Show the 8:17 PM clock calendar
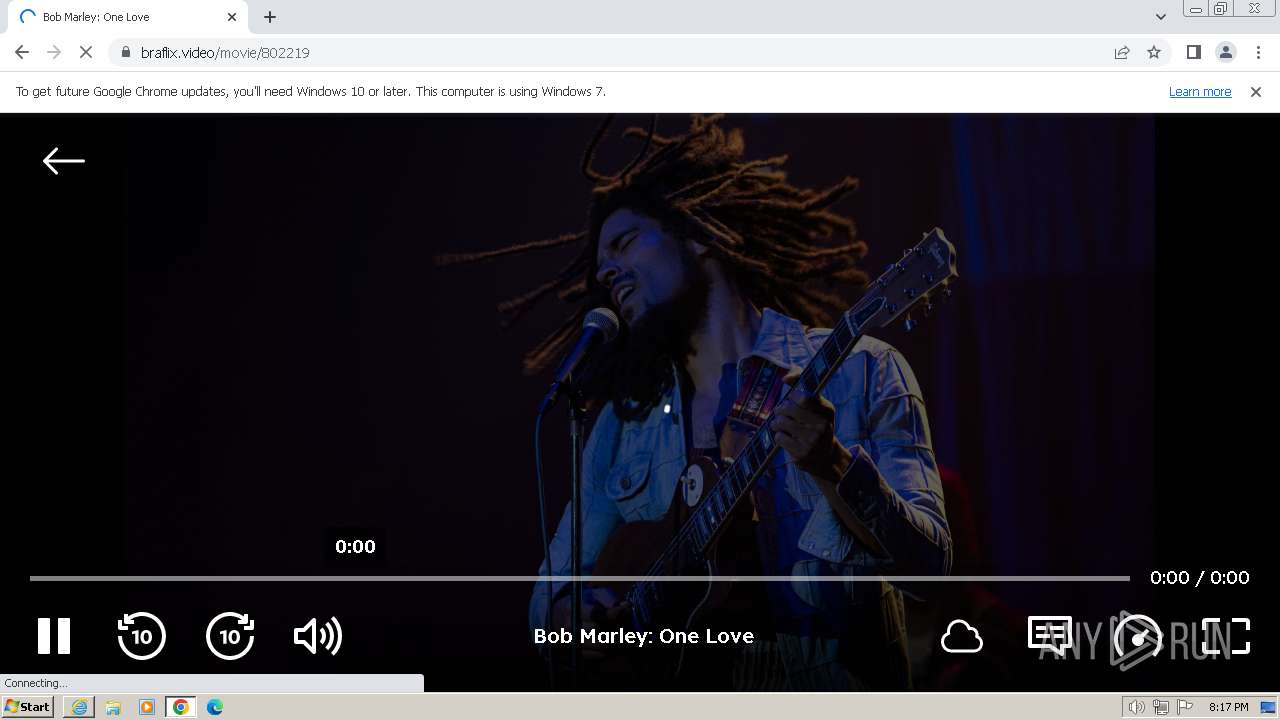 (x=1229, y=707)
